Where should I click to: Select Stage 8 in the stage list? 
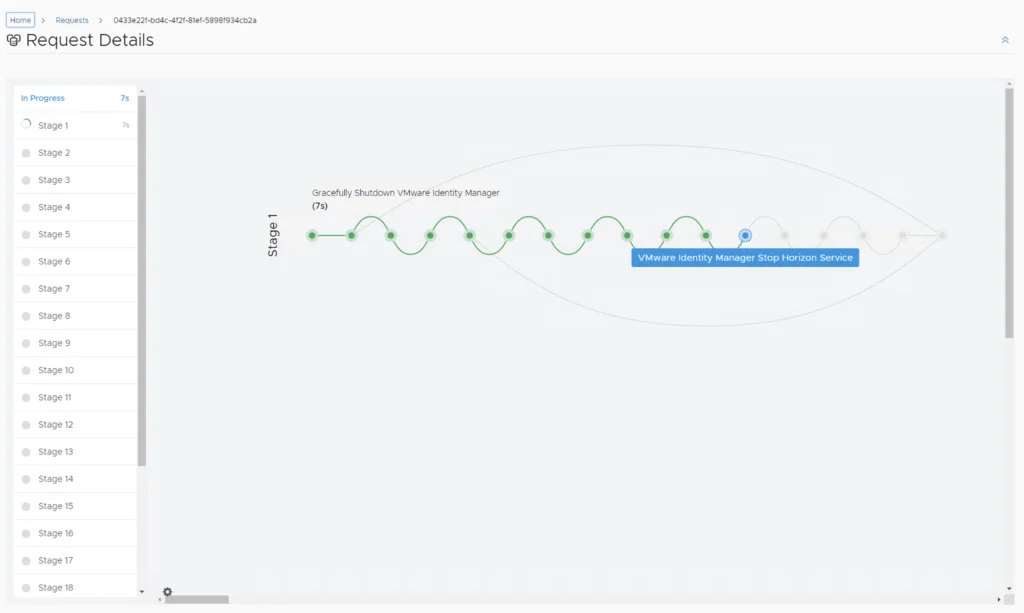pos(75,316)
